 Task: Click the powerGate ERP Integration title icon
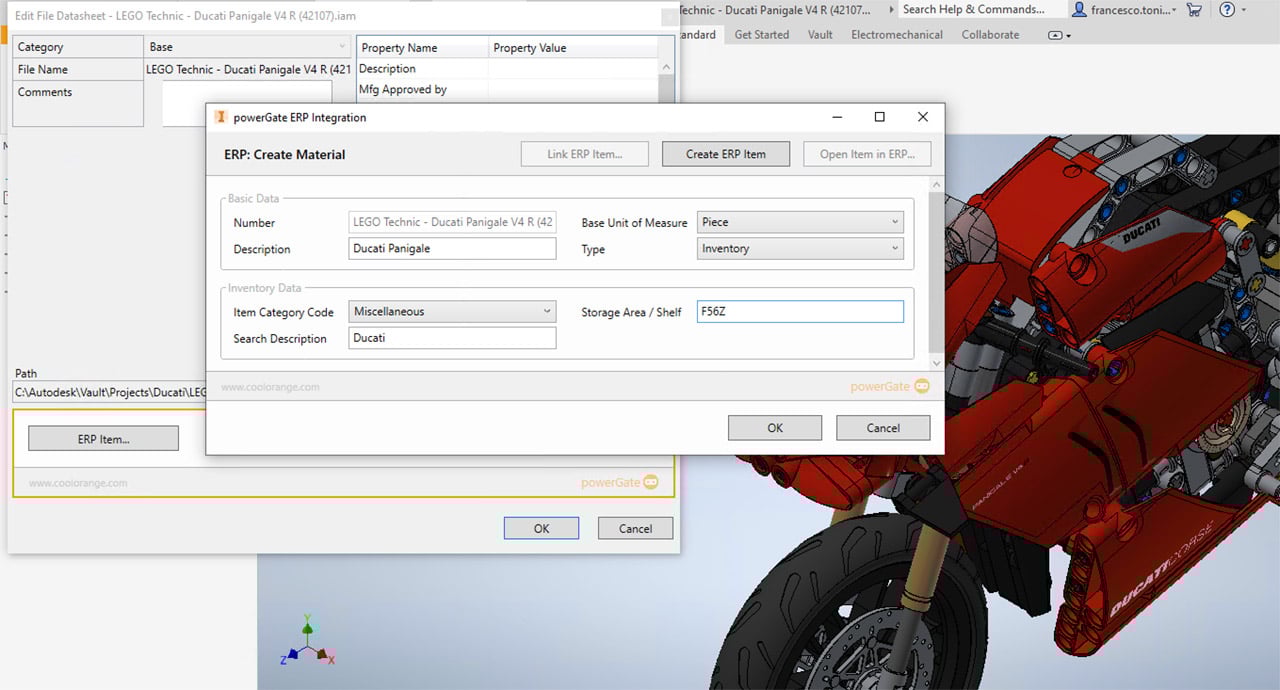(221, 117)
